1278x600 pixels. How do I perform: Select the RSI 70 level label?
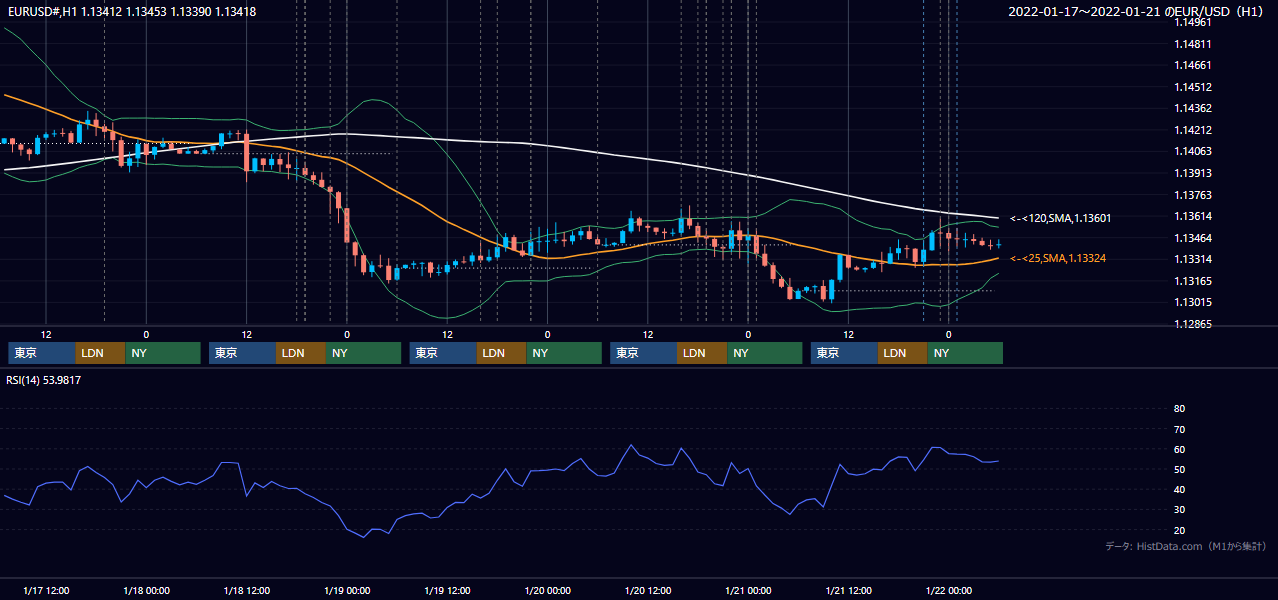point(1179,429)
